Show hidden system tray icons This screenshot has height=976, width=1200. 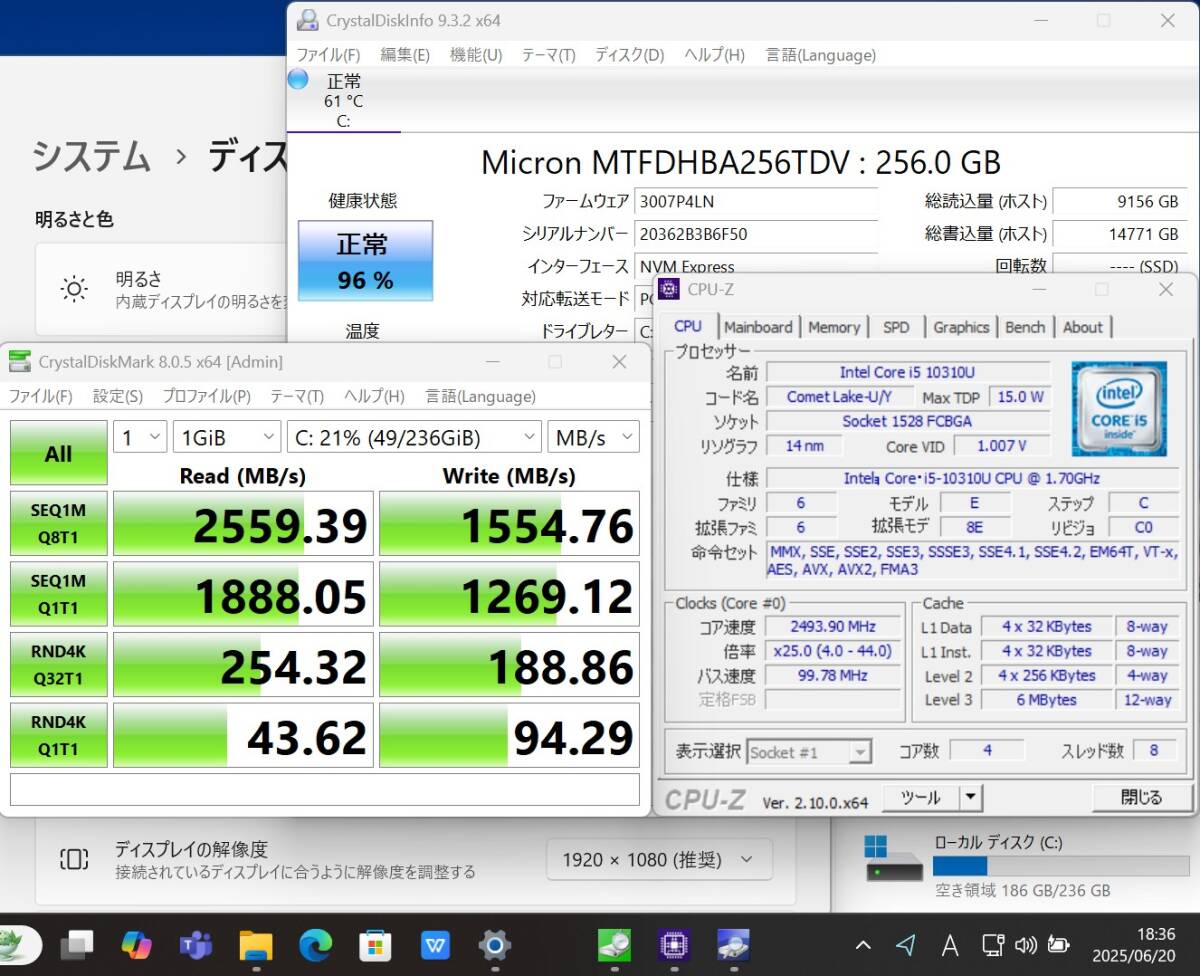tap(863, 945)
